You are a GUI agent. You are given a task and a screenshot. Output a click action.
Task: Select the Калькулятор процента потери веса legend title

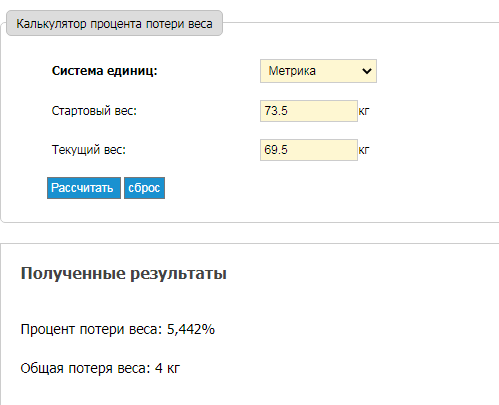coord(114,24)
